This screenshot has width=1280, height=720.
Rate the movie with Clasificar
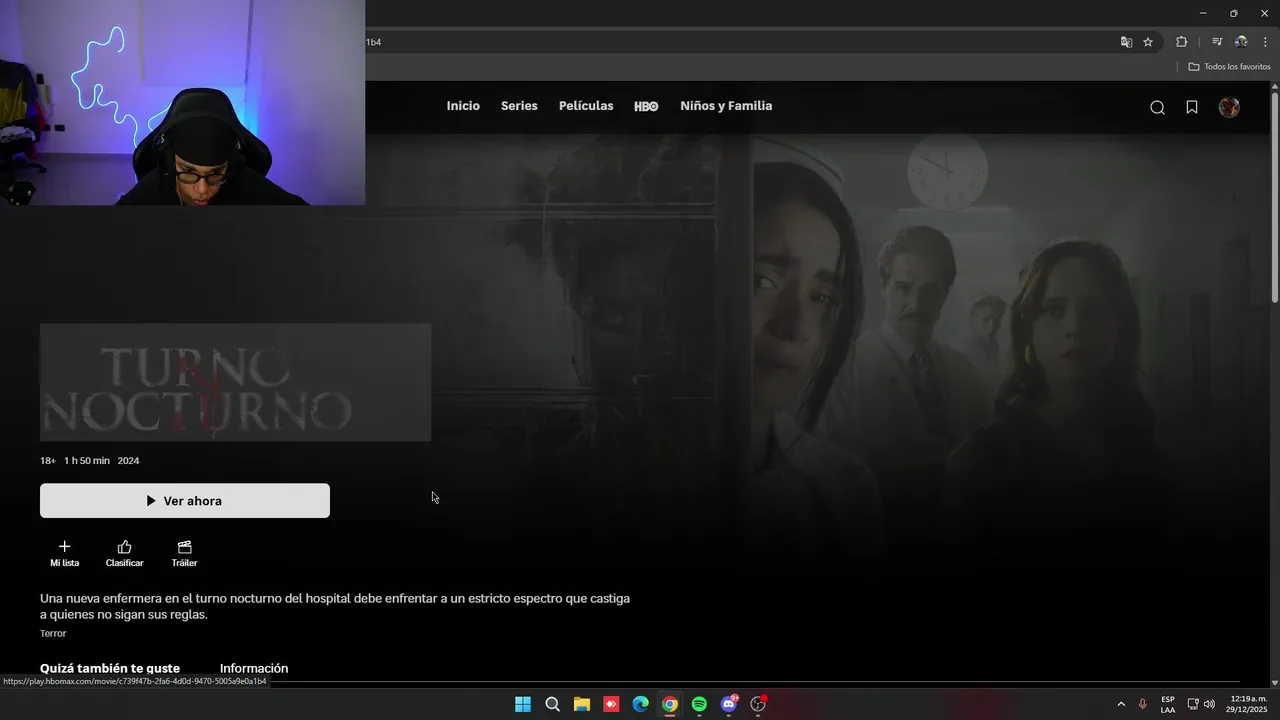124,554
